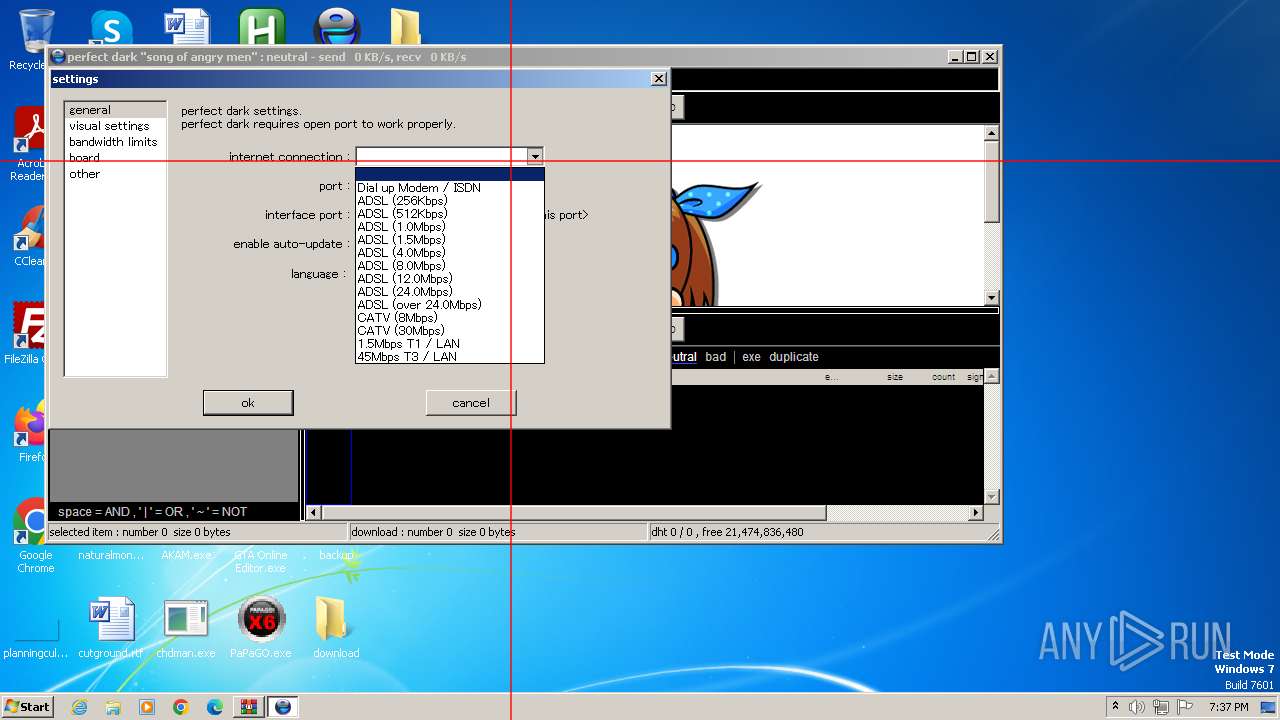Switch to the exe filter tab
This screenshot has width=1280, height=720.
click(751, 357)
